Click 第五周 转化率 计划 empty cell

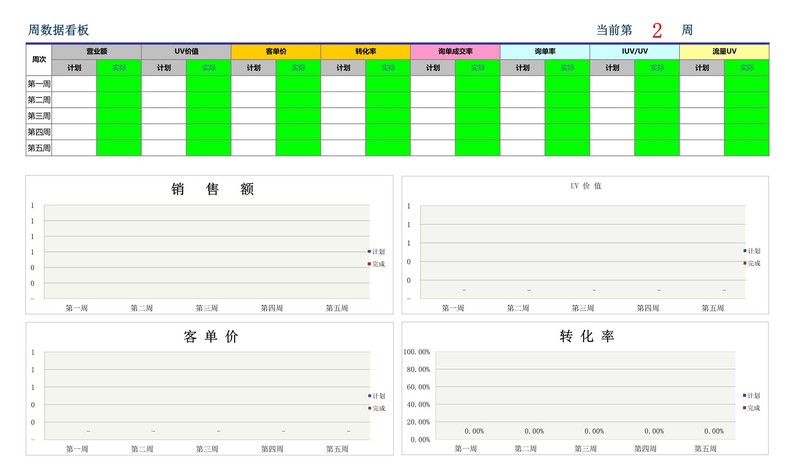tap(343, 148)
